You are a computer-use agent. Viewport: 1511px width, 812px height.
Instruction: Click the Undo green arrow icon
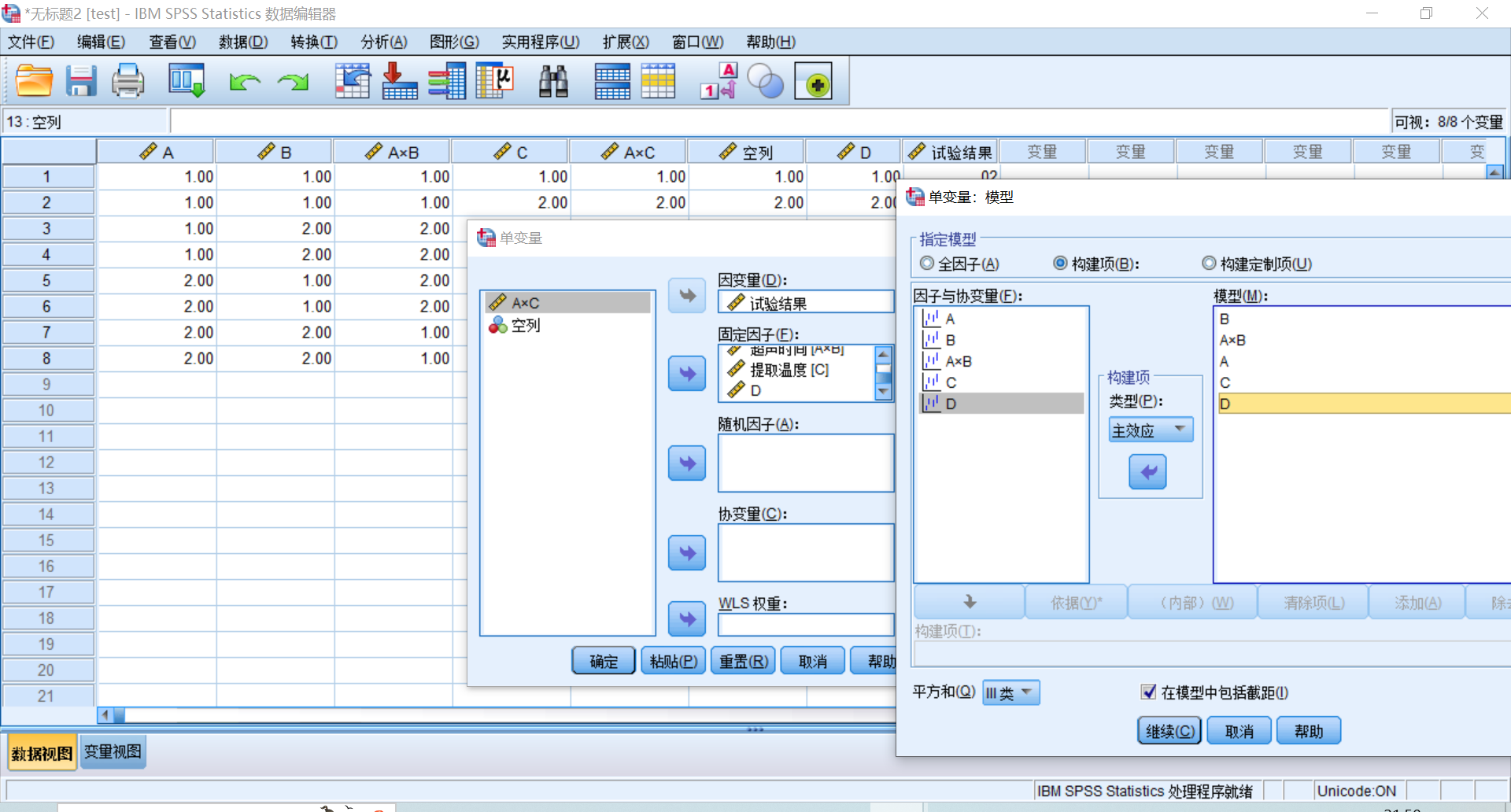245,81
